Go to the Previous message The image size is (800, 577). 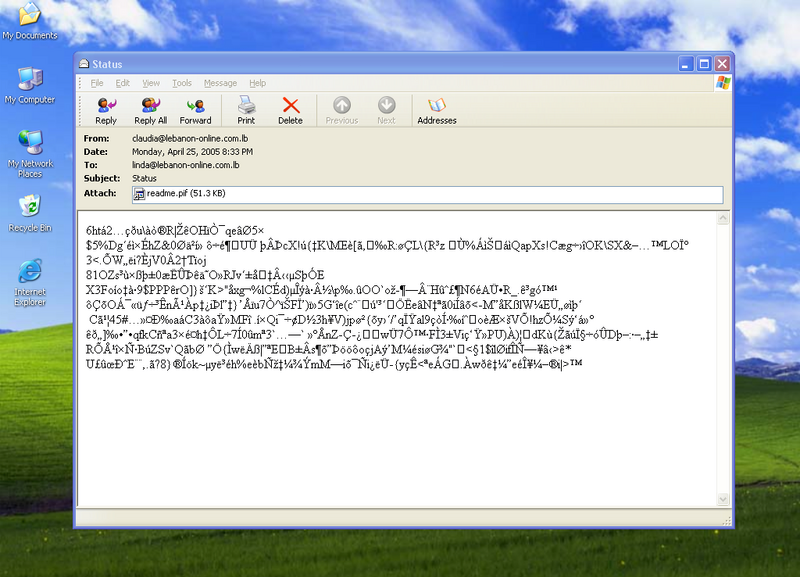342,111
